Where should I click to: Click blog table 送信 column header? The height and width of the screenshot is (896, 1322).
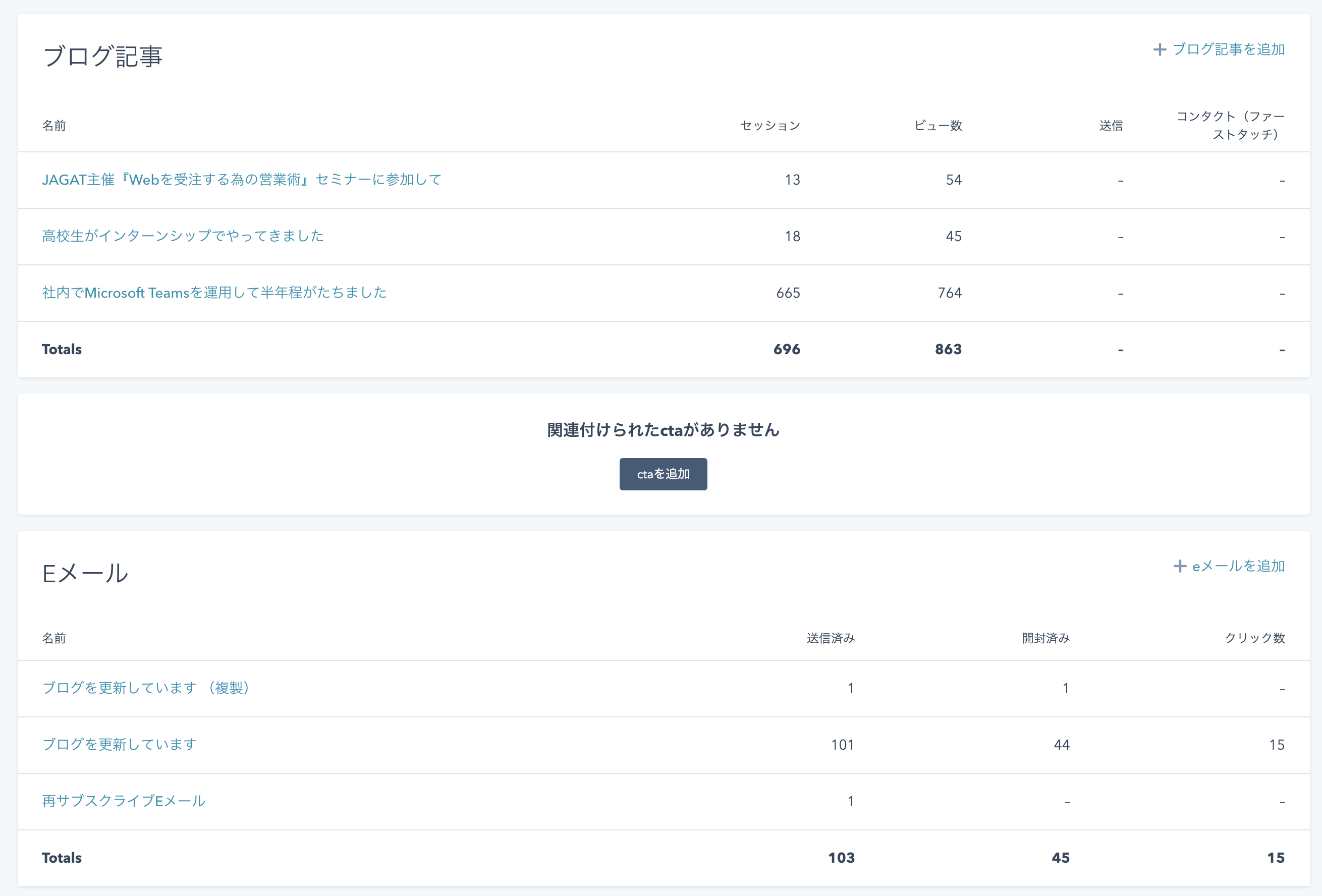tap(1111, 126)
